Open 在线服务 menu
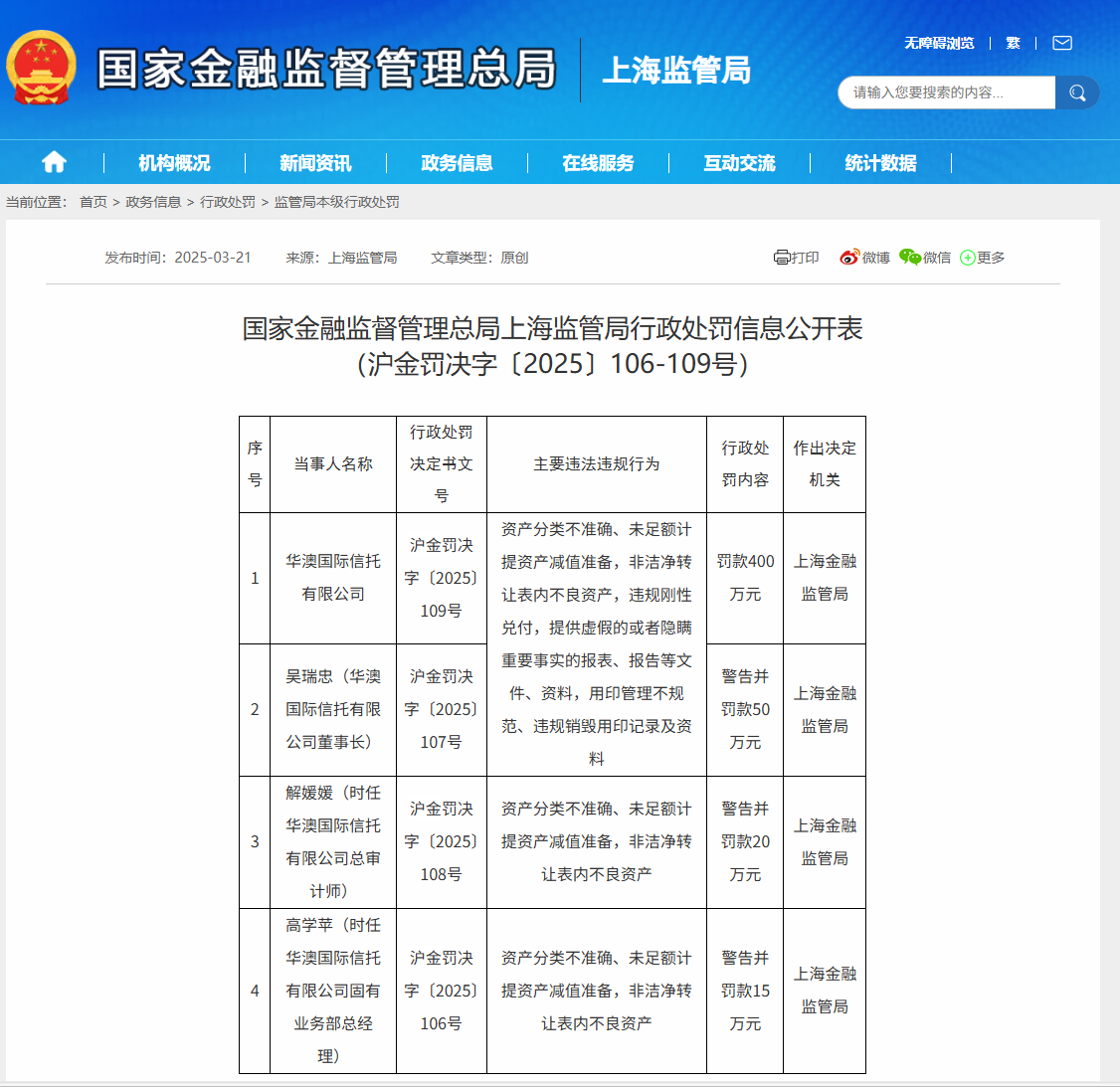The height and width of the screenshot is (1087, 1120). (598, 163)
